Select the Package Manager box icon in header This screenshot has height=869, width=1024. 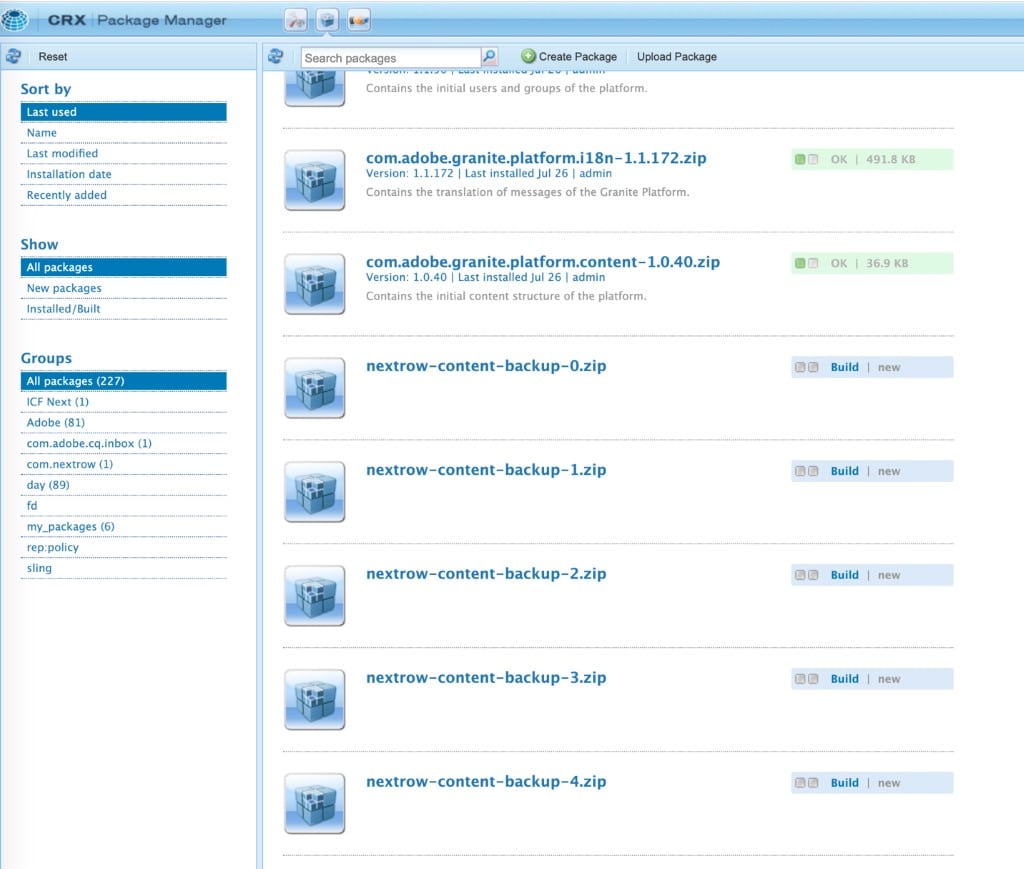(327, 20)
